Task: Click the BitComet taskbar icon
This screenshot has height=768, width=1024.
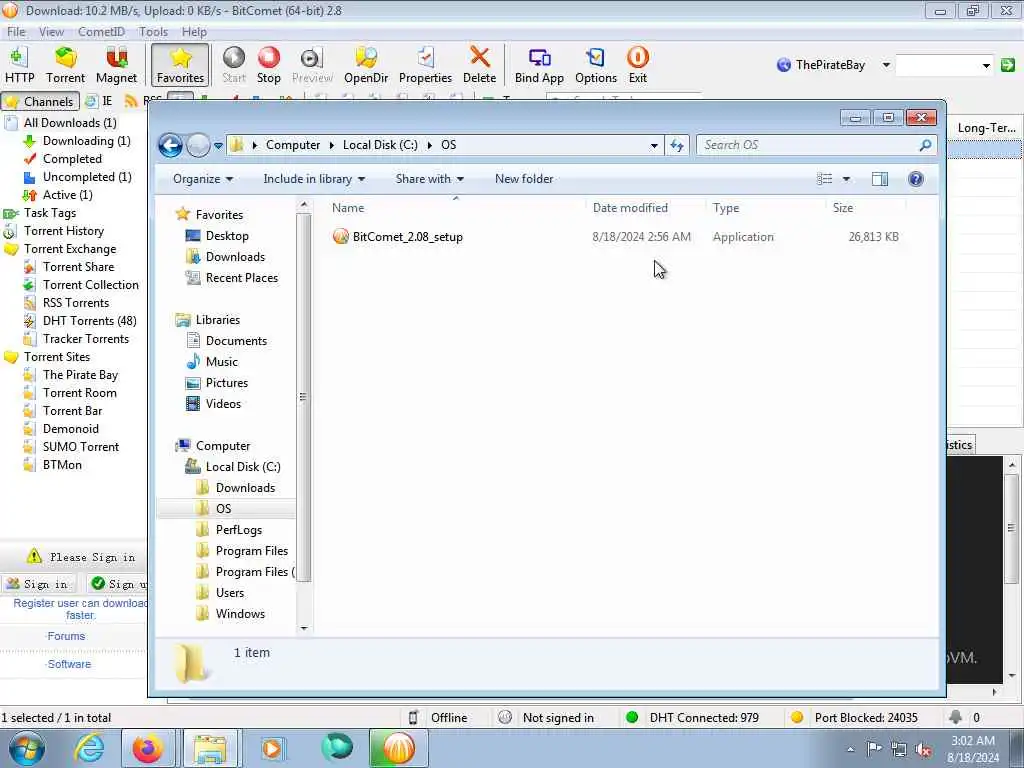Action: pyautogui.click(x=398, y=748)
